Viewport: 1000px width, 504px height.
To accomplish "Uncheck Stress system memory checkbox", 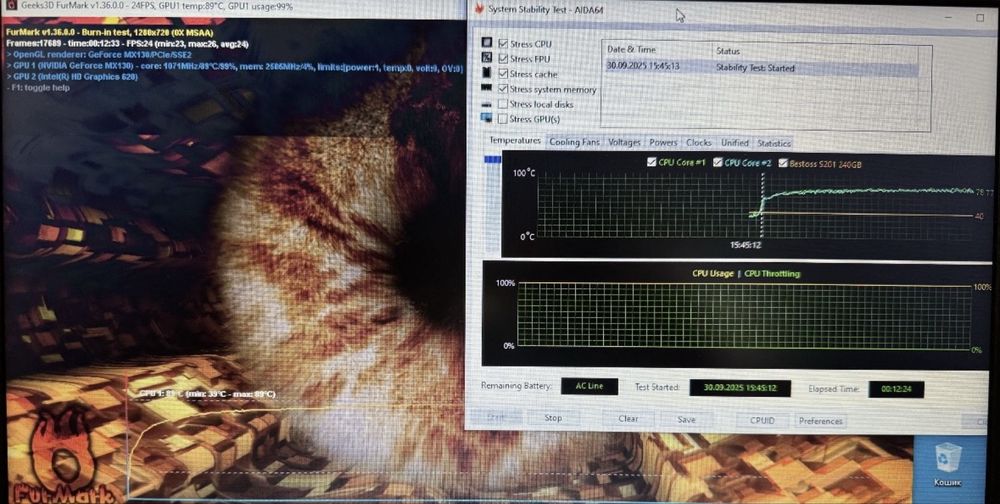I will tap(503, 89).
